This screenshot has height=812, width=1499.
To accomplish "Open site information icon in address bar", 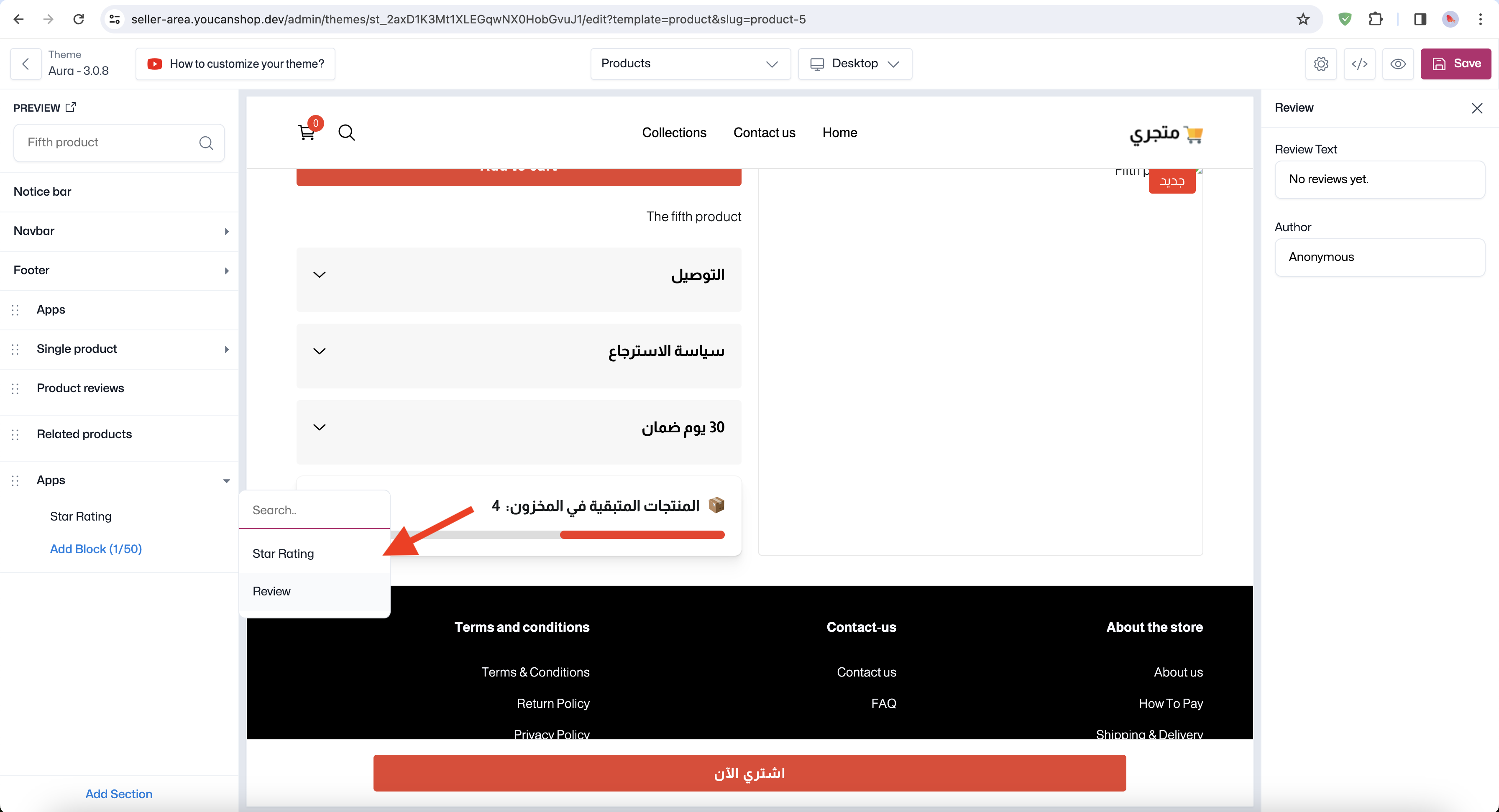I will click(115, 19).
